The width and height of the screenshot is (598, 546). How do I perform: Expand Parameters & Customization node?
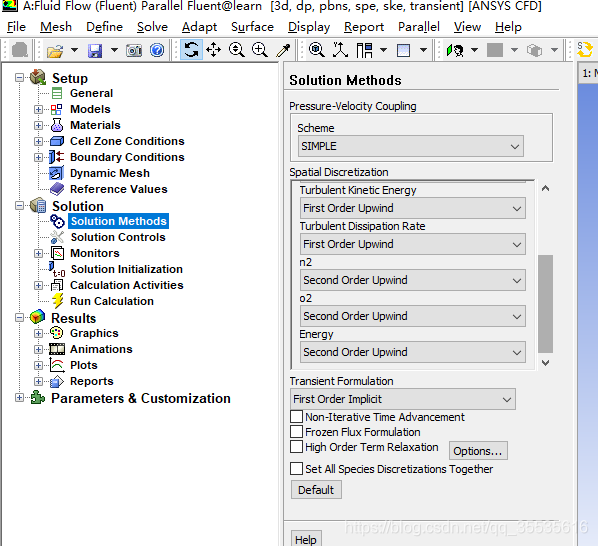pyautogui.click(x=19, y=398)
